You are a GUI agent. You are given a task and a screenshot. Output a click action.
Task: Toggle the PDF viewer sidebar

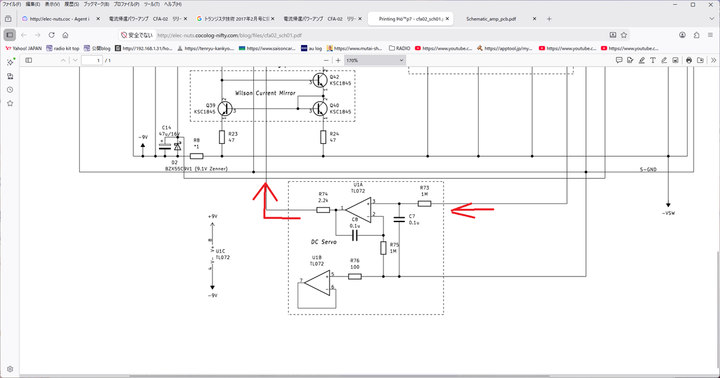click(x=28, y=60)
